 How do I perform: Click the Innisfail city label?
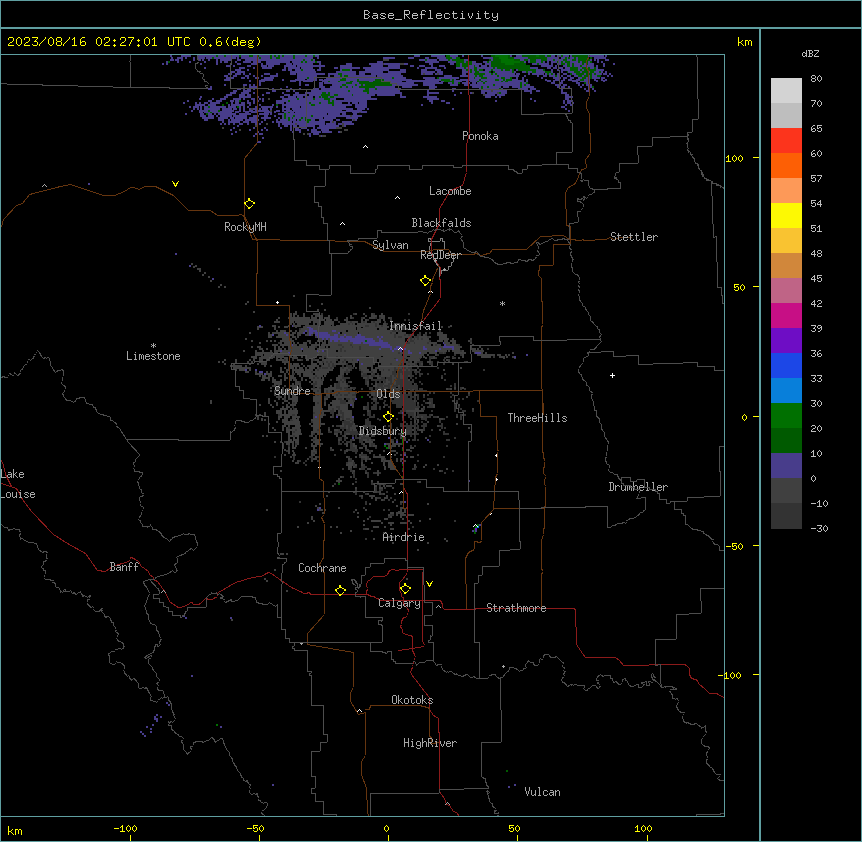415,326
